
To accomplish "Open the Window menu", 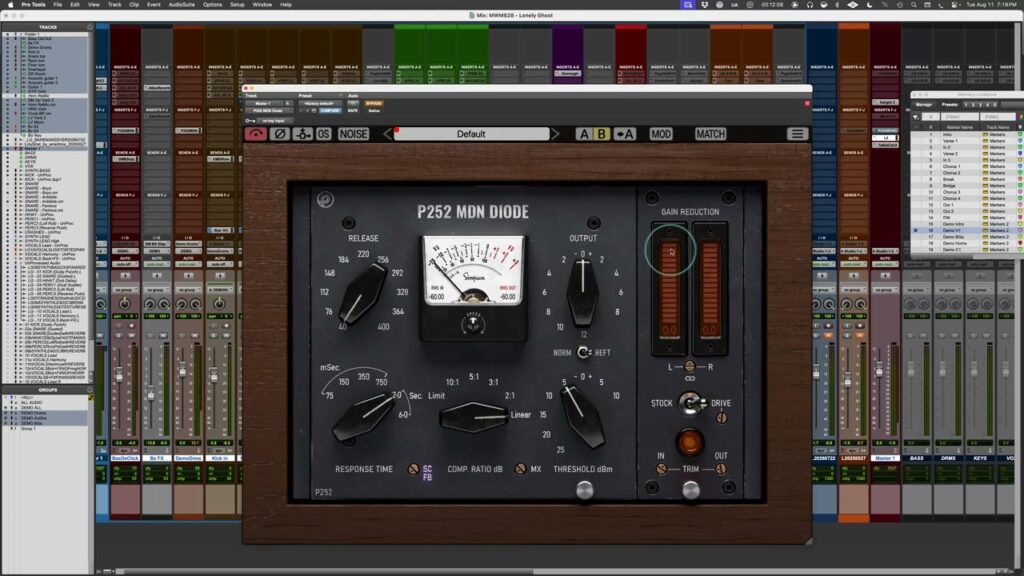I will click(262, 5).
